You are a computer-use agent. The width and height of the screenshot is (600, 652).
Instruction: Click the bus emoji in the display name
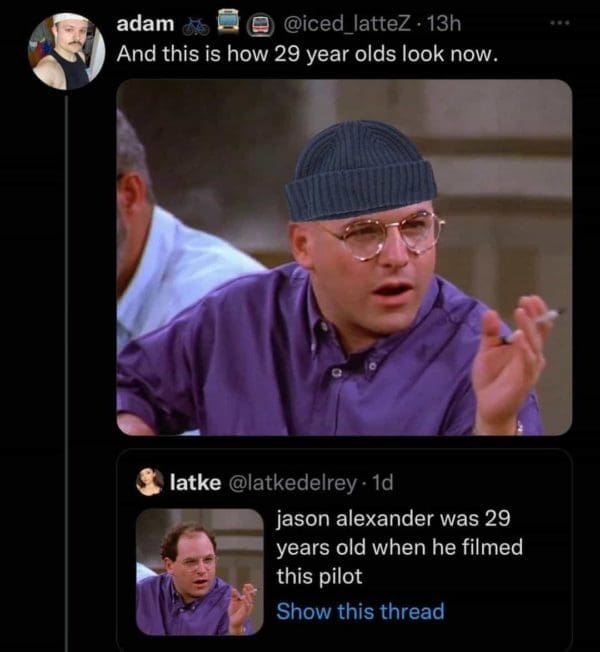tap(228, 22)
